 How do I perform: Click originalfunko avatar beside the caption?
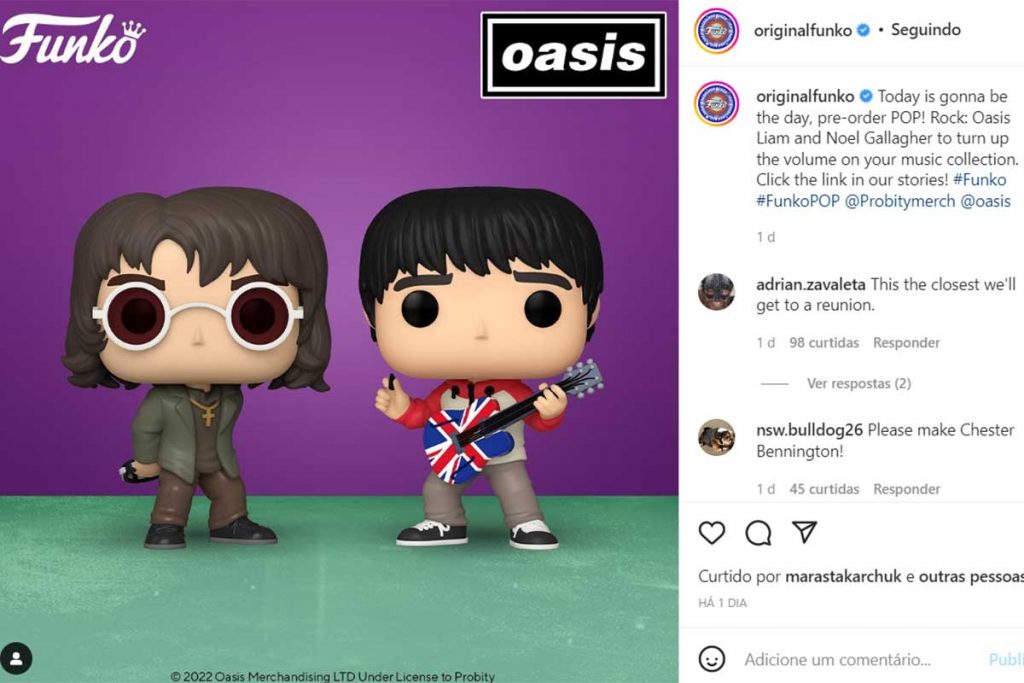pos(716,104)
